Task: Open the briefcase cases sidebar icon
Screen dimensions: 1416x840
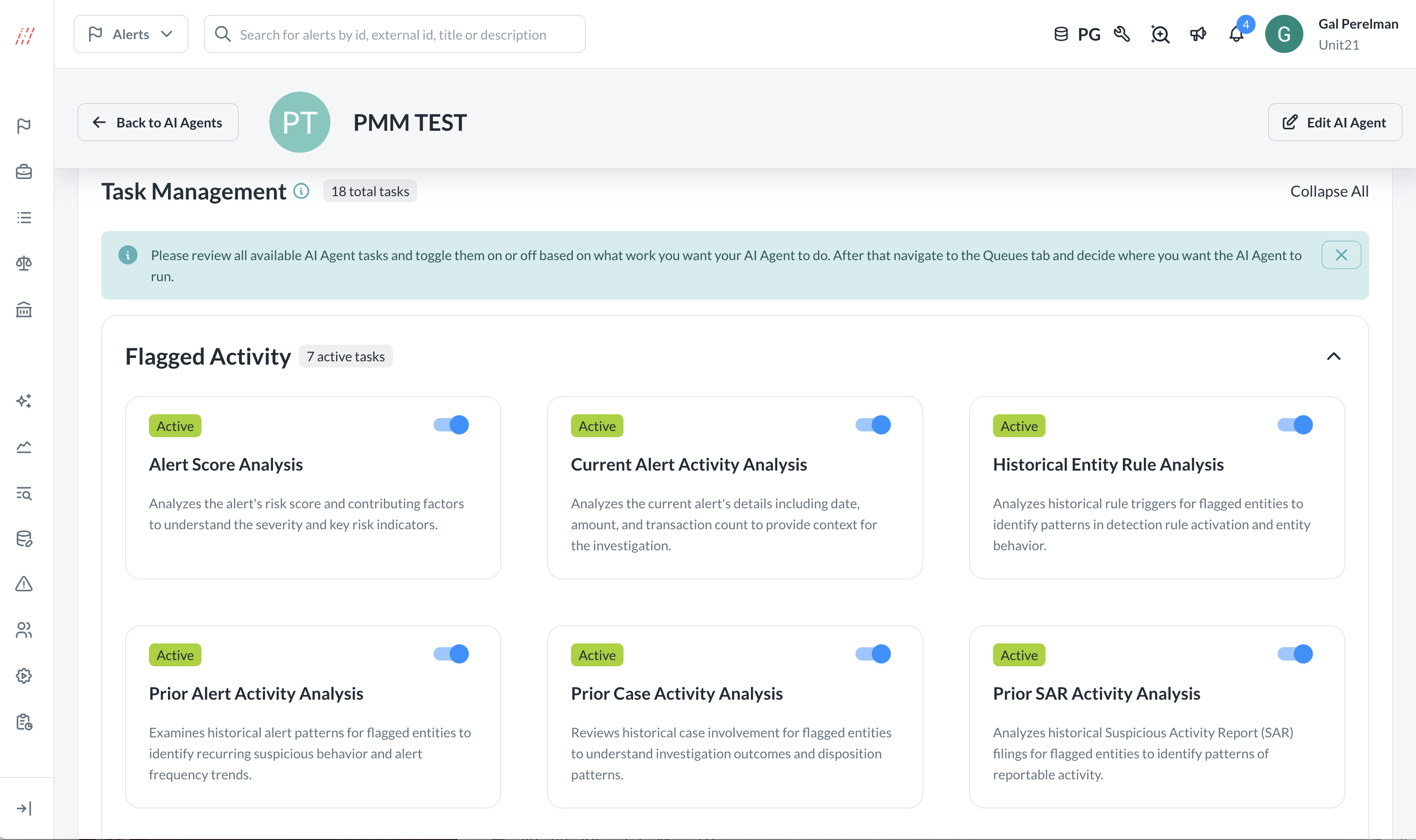Action: [x=24, y=171]
